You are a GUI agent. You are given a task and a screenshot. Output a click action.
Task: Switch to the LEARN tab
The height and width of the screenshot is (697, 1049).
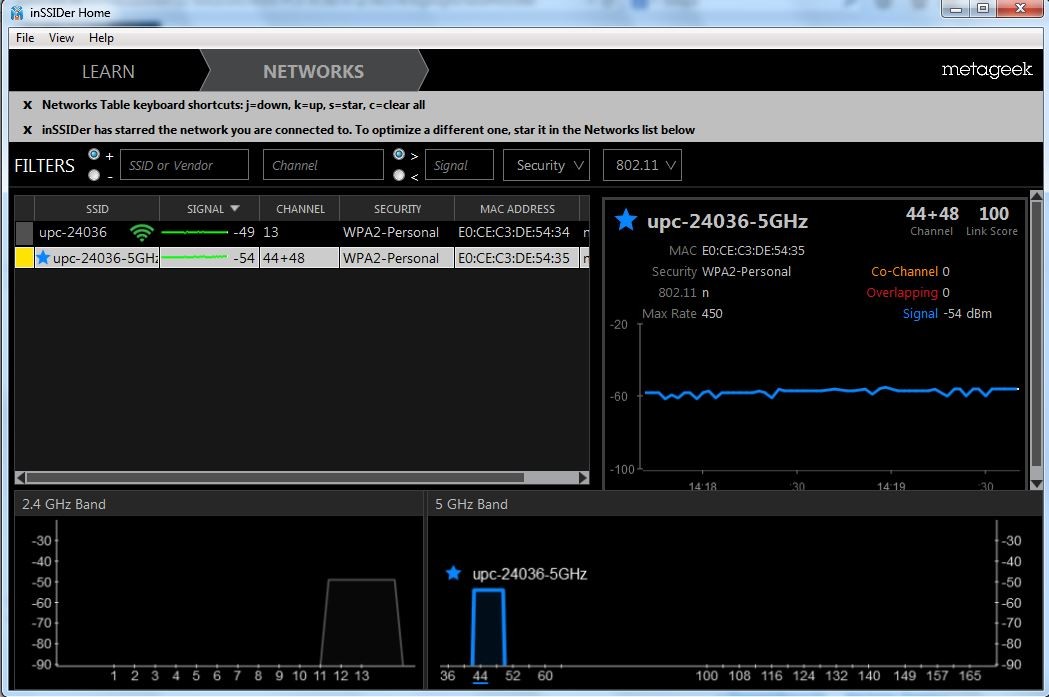click(108, 72)
